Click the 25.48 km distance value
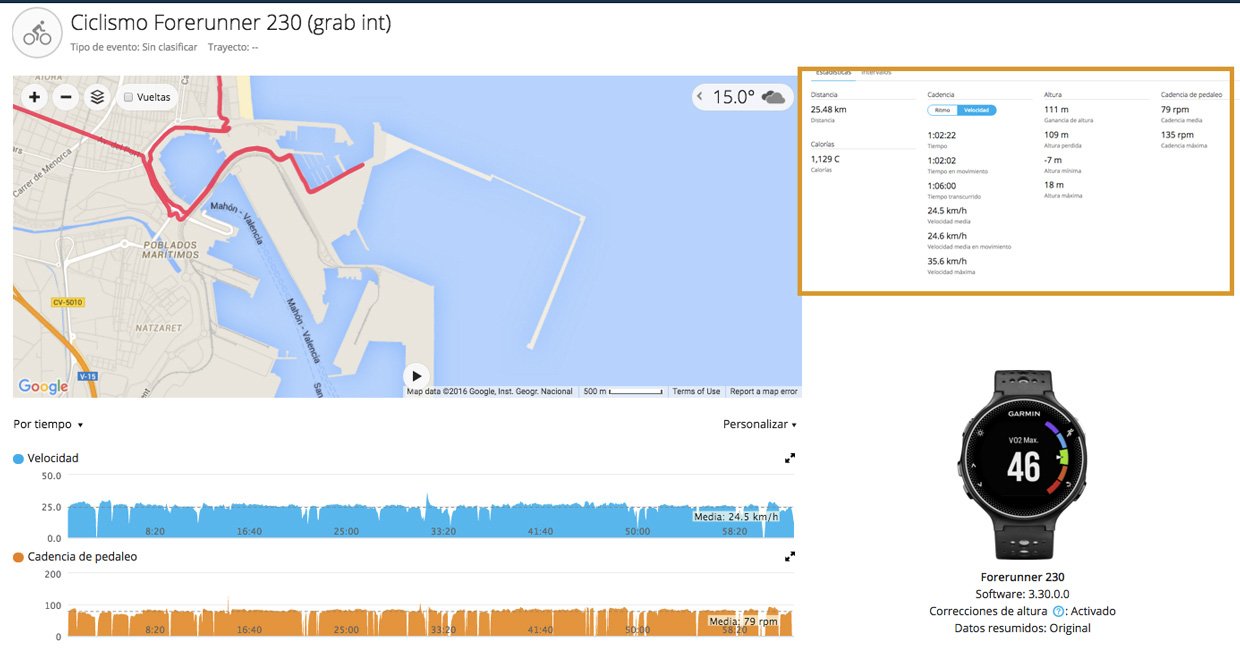This screenshot has height=672, width=1240. click(x=829, y=109)
